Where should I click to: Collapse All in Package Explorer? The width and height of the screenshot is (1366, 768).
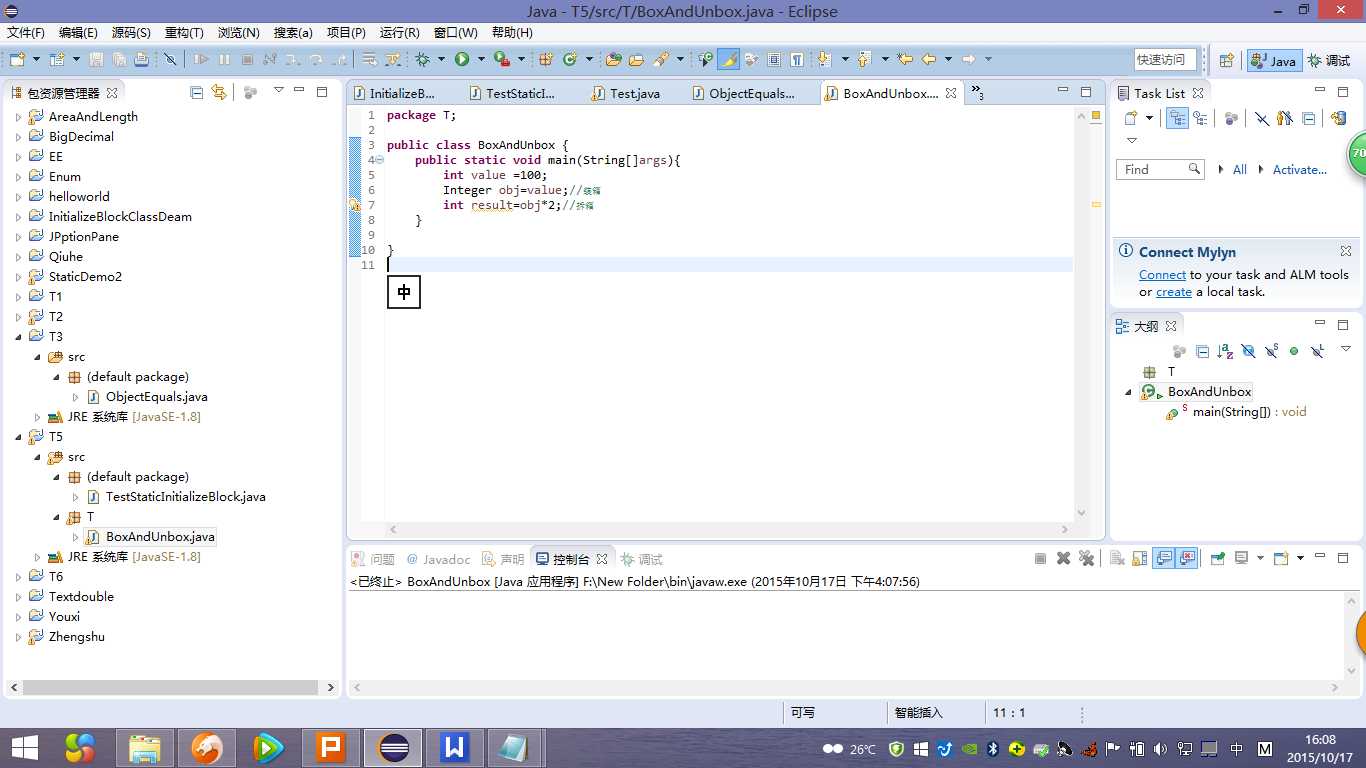point(196,92)
